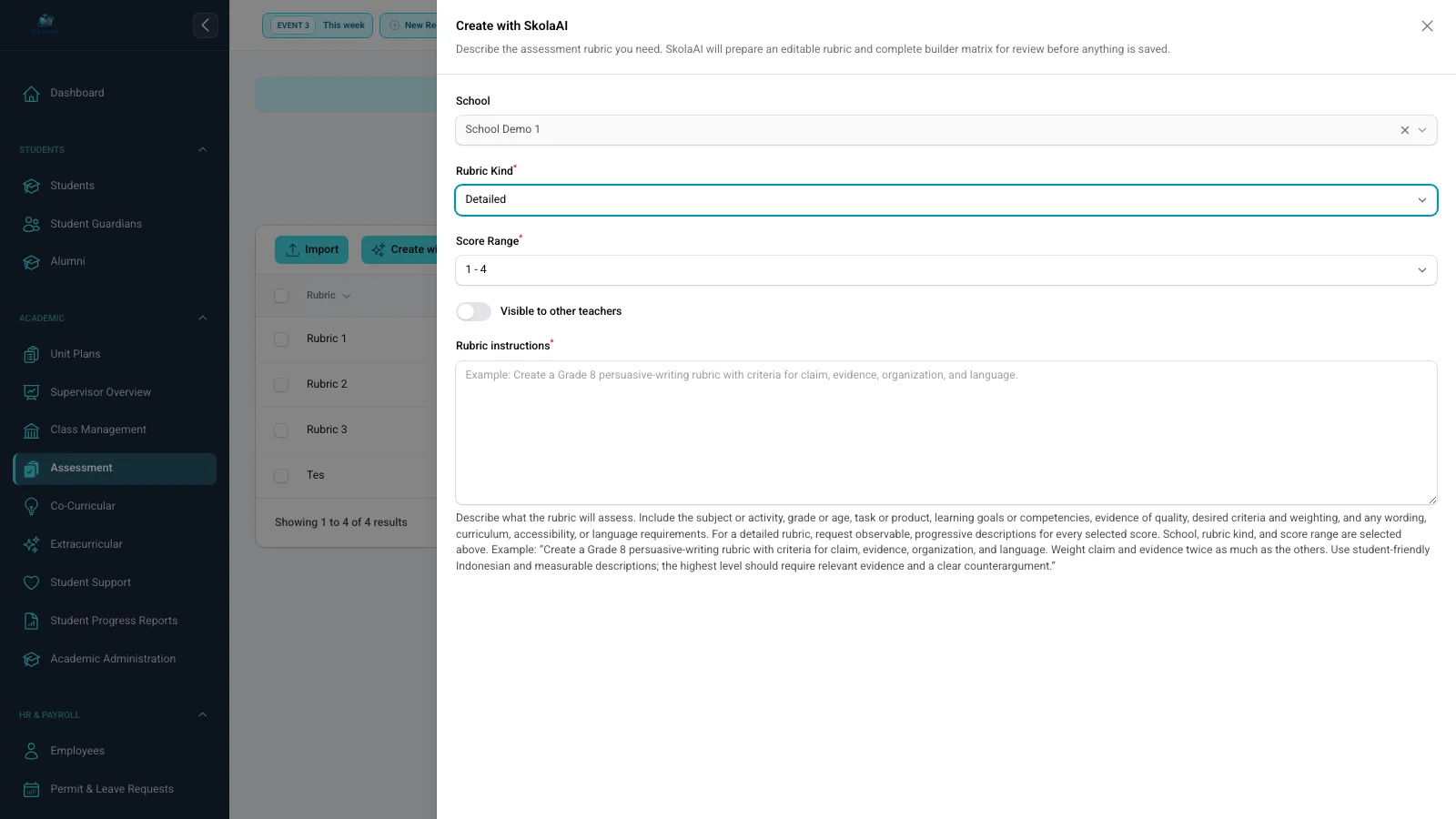This screenshot has width=1456, height=819.
Task: Collapse the Students sidebar section
Action: click(x=203, y=149)
